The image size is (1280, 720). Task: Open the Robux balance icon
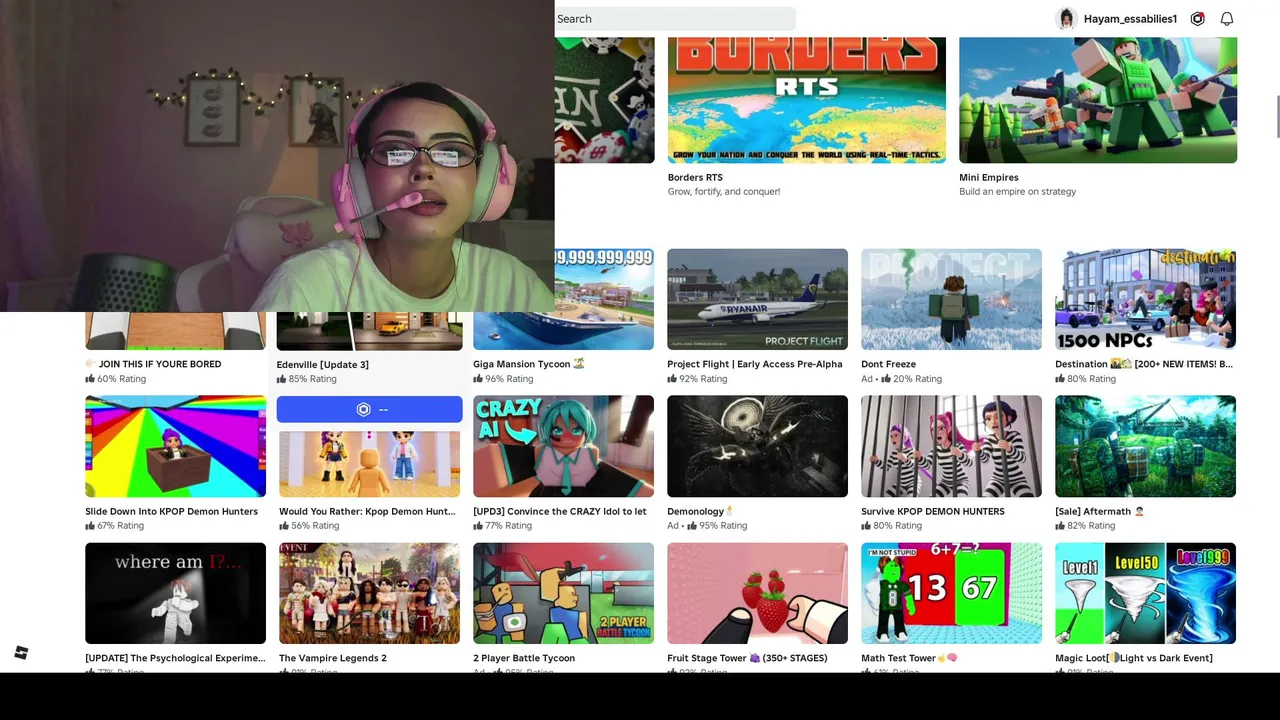point(1198,19)
